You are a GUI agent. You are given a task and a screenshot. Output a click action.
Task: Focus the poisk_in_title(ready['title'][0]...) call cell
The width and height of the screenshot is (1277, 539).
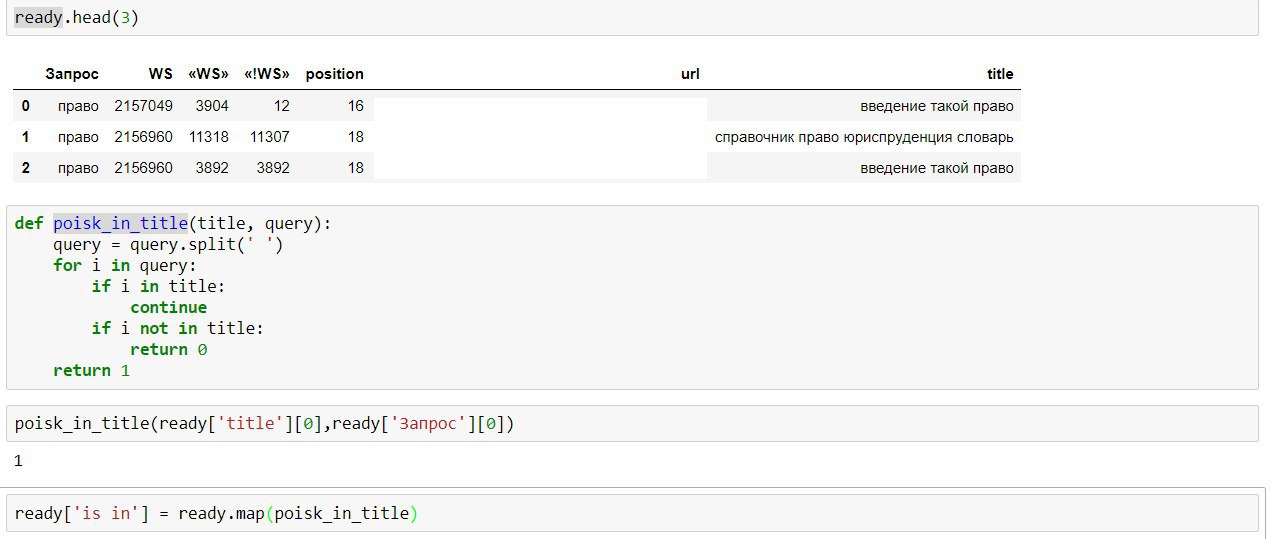click(x=632, y=424)
